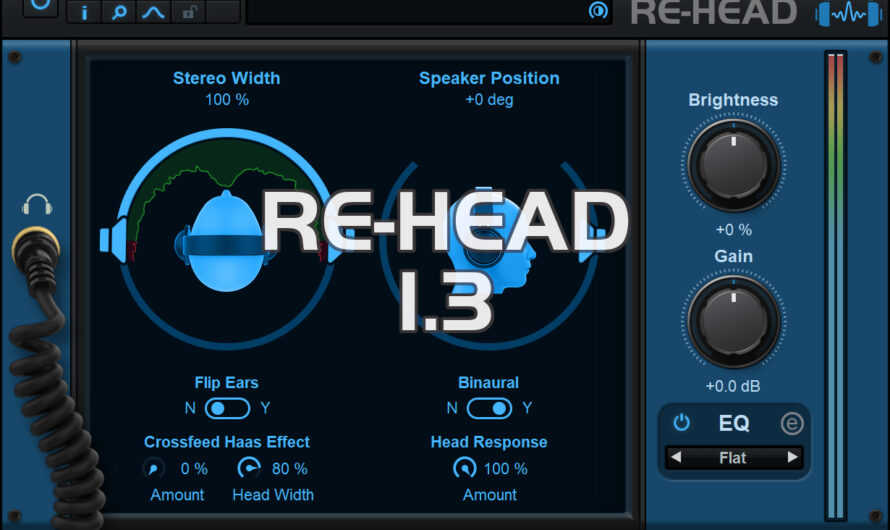The height and width of the screenshot is (530, 890).
Task: Click the waveform headphones logo icon
Action: [x=849, y=13]
